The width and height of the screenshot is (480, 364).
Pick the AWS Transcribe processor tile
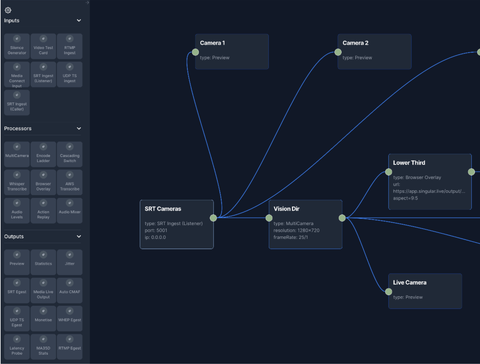coord(70,182)
